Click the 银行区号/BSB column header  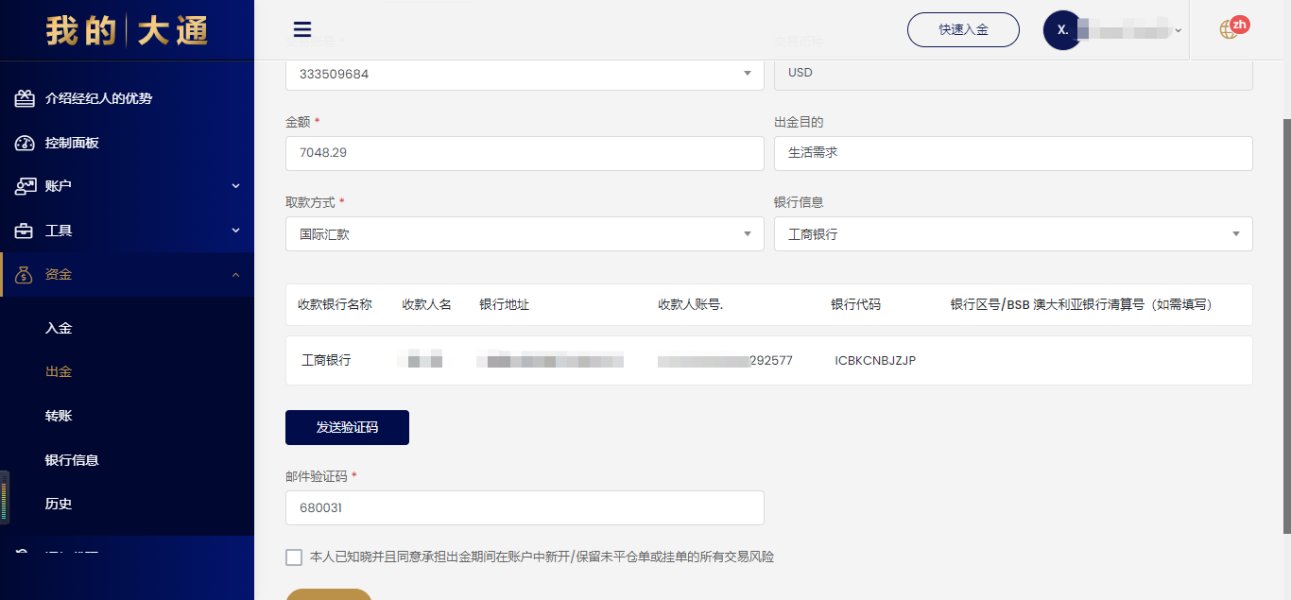(1081, 304)
